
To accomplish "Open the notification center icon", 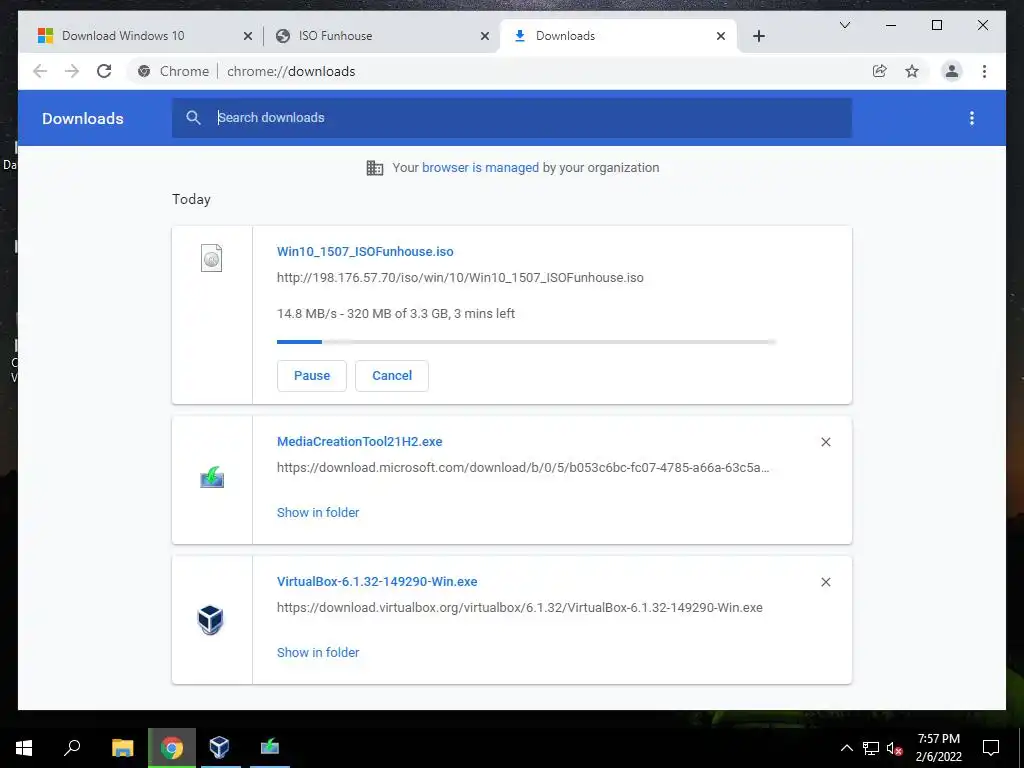I will 991,748.
